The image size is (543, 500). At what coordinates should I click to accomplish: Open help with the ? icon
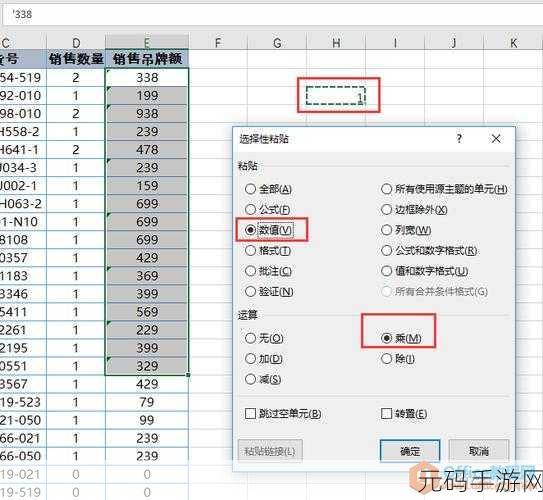click(459, 139)
